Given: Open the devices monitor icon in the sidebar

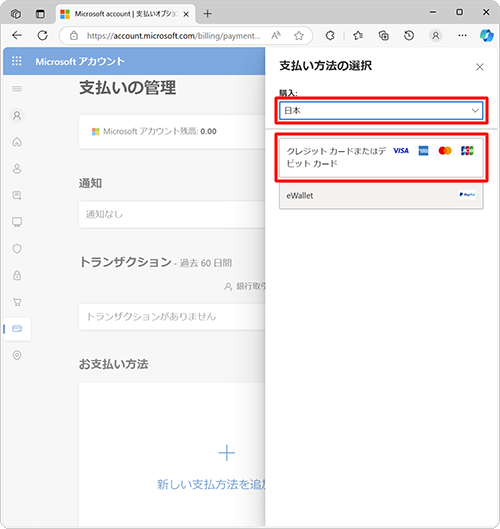Looking at the screenshot, I should (x=17, y=222).
